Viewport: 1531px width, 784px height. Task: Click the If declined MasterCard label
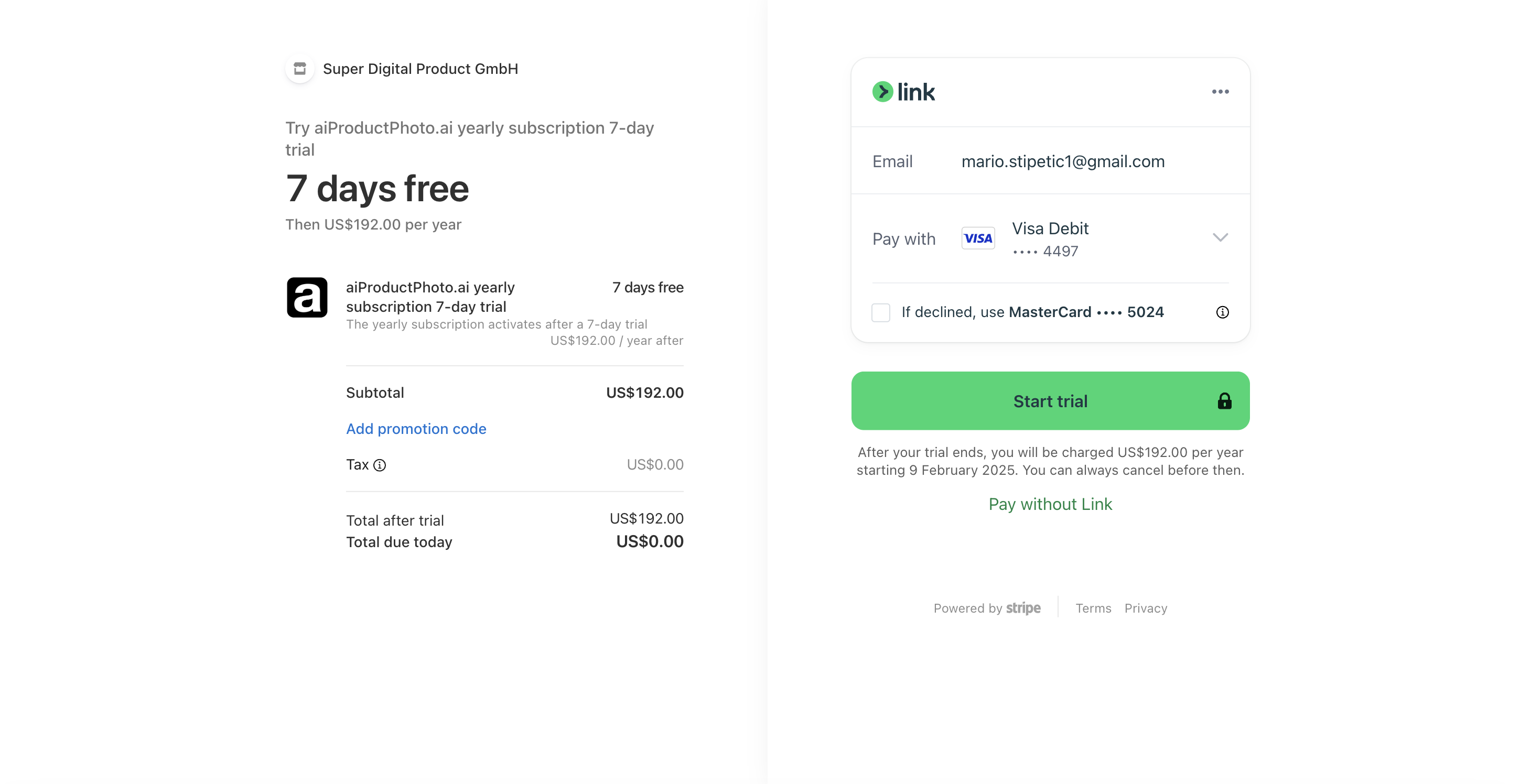pos(1032,312)
